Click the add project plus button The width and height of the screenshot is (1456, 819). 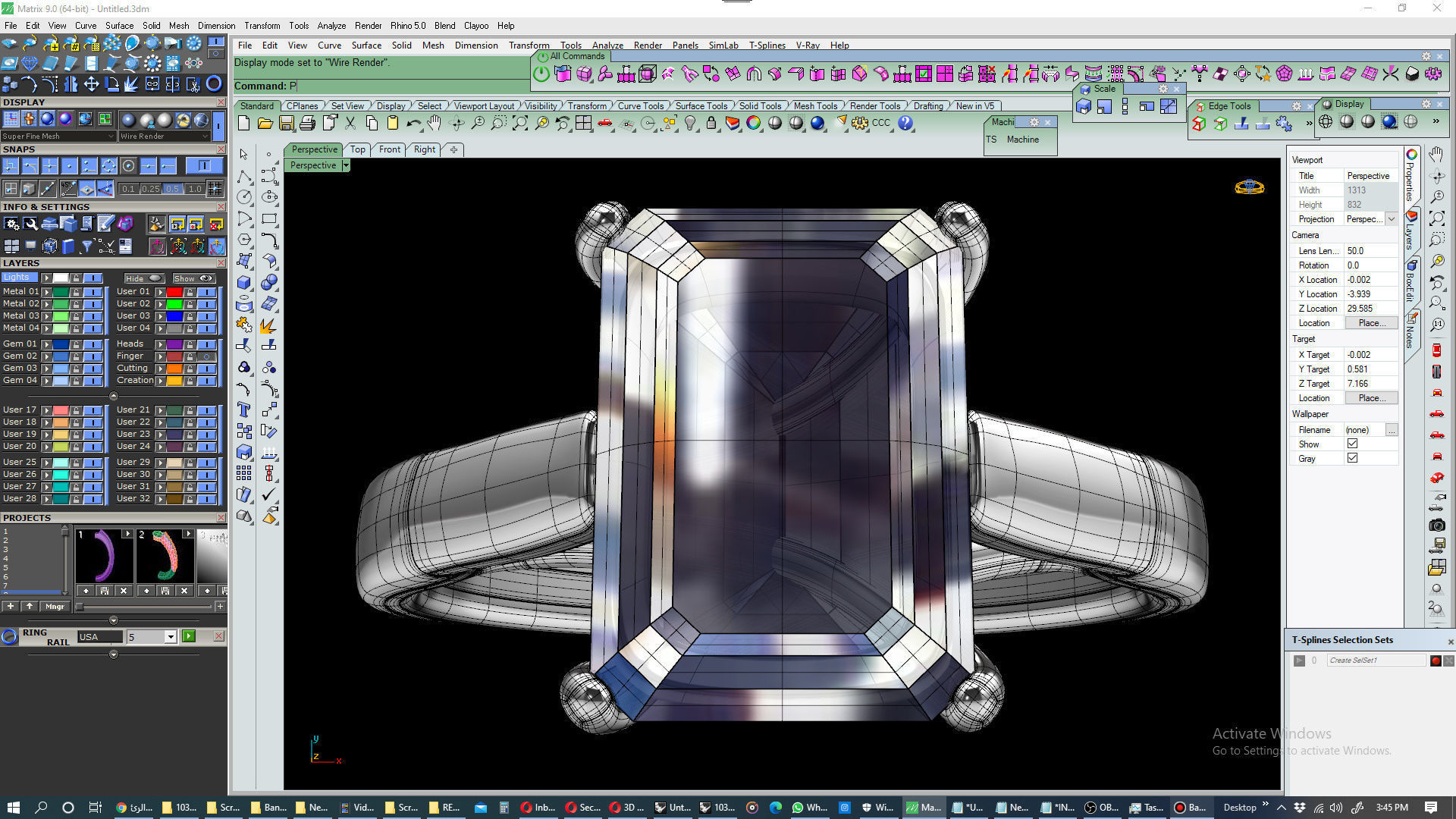[11, 607]
